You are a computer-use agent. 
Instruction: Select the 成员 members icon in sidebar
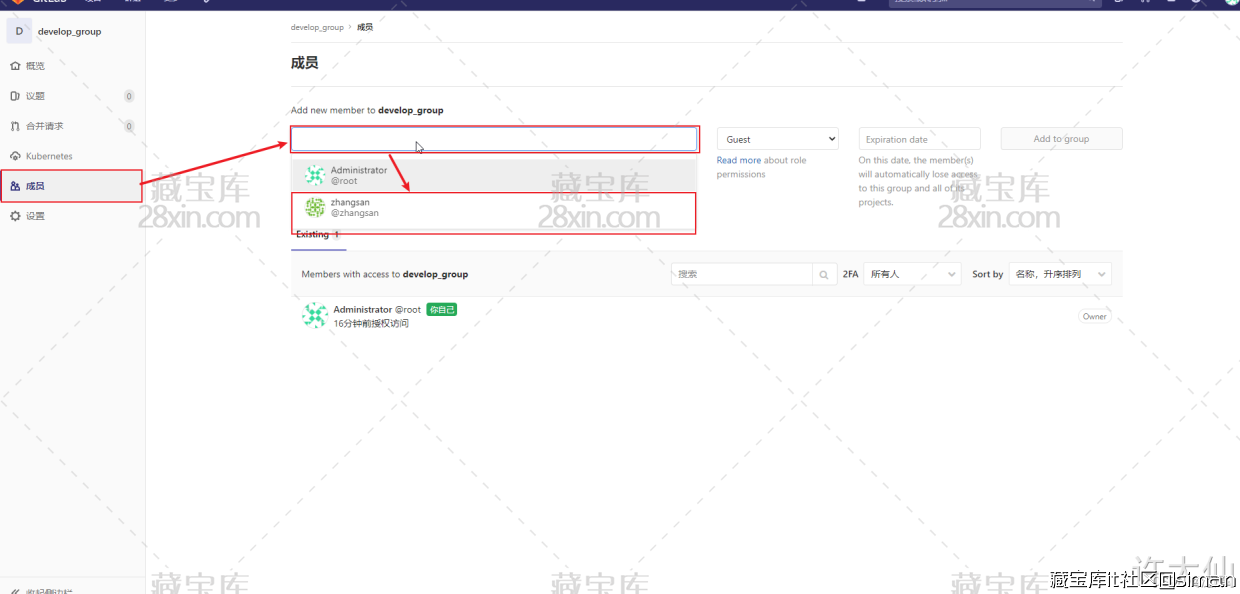tap(15, 186)
